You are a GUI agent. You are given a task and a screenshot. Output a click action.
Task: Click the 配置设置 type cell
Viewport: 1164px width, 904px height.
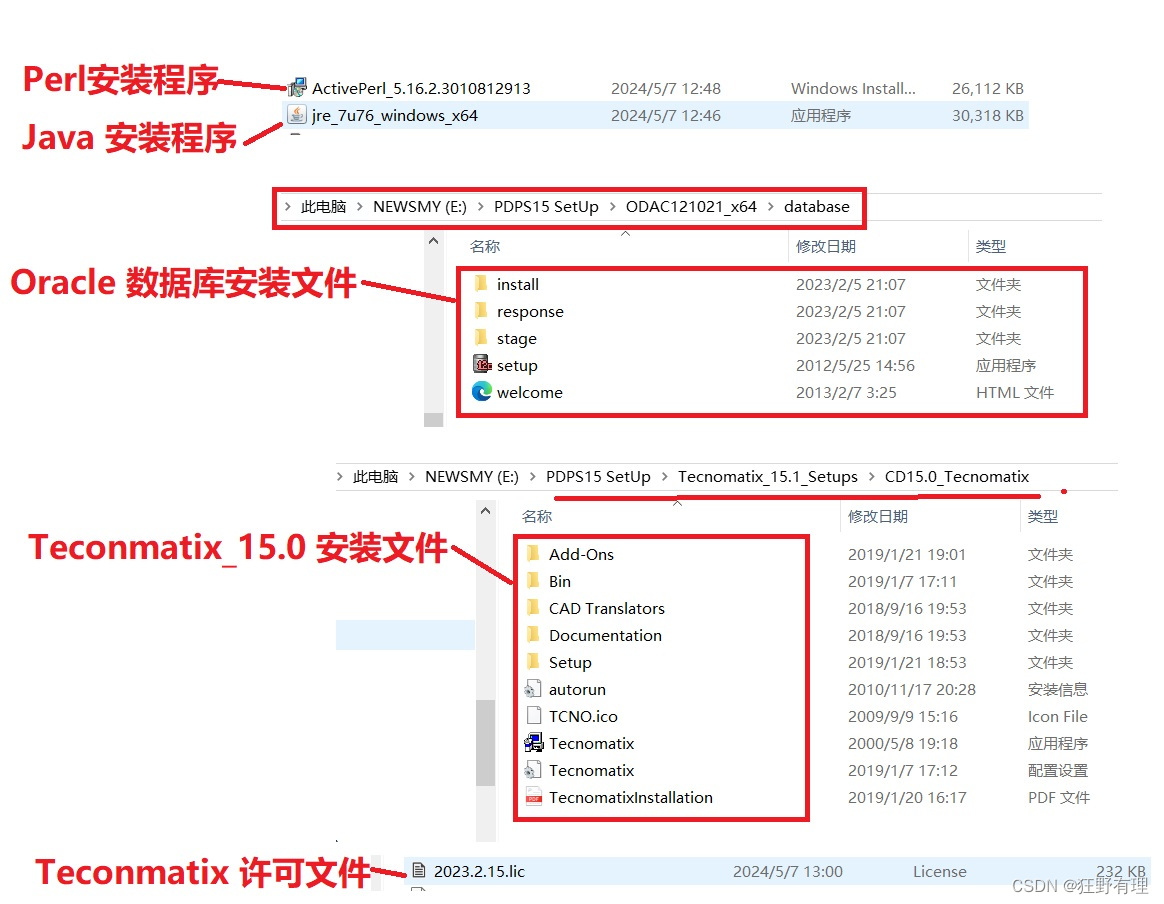pyautogui.click(x=1057, y=770)
